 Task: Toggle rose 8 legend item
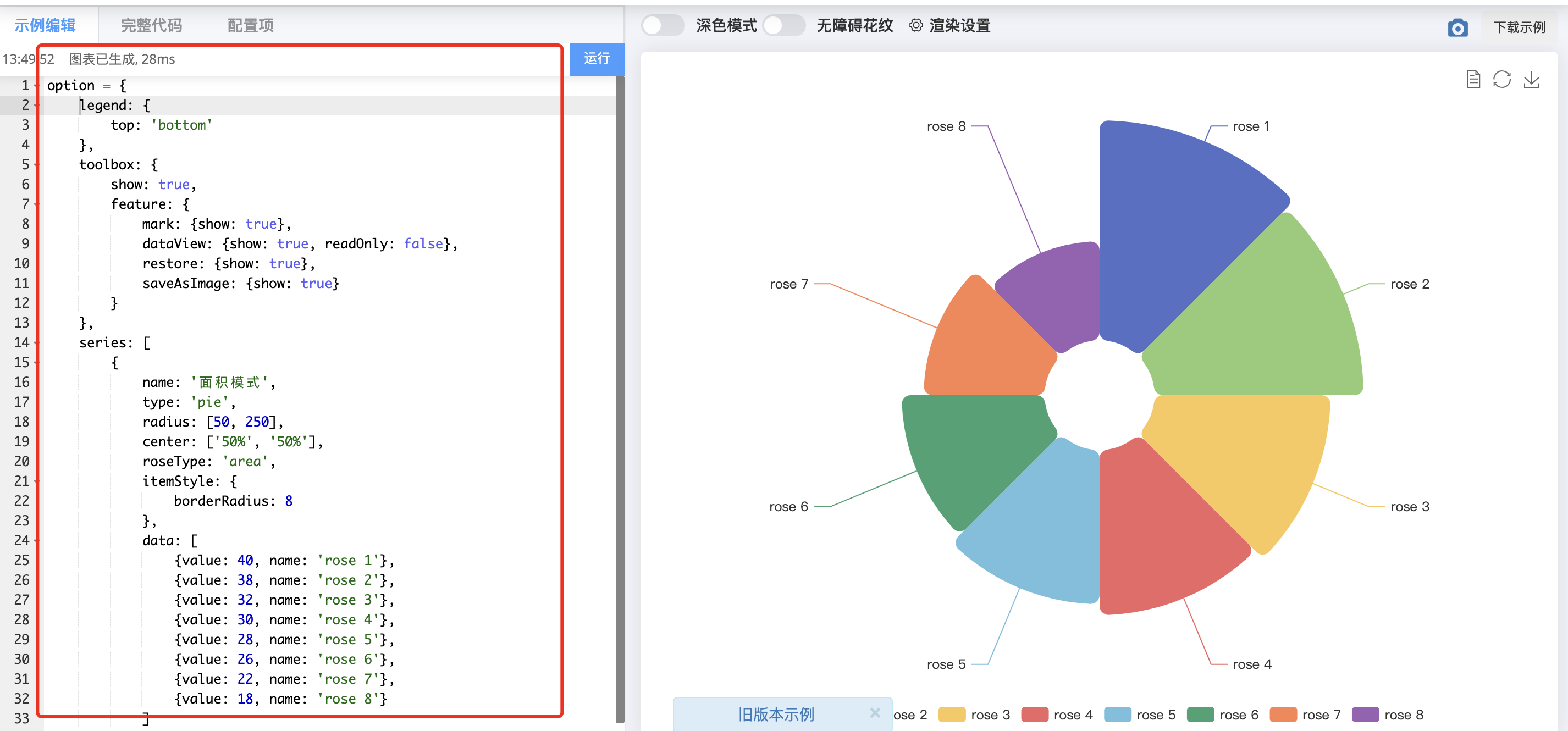click(1387, 715)
